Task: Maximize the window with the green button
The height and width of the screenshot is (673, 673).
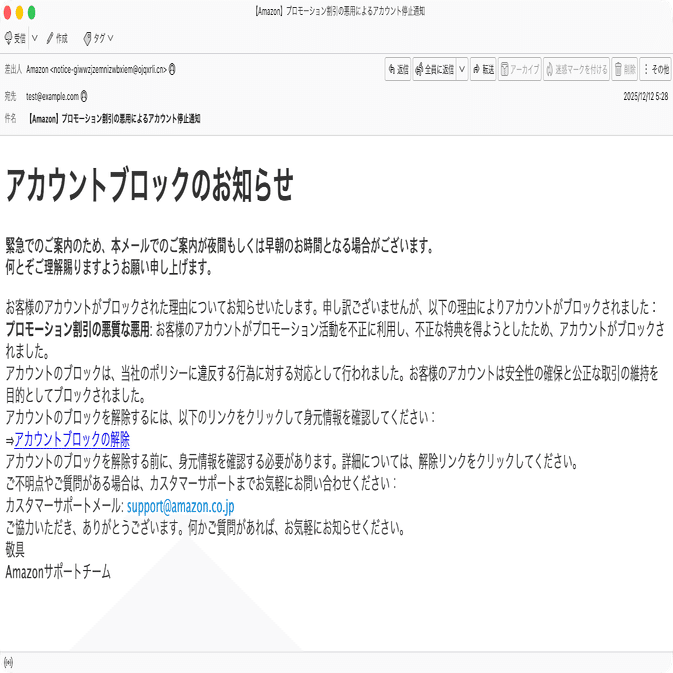Action: pyautogui.click(x=31, y=12)
